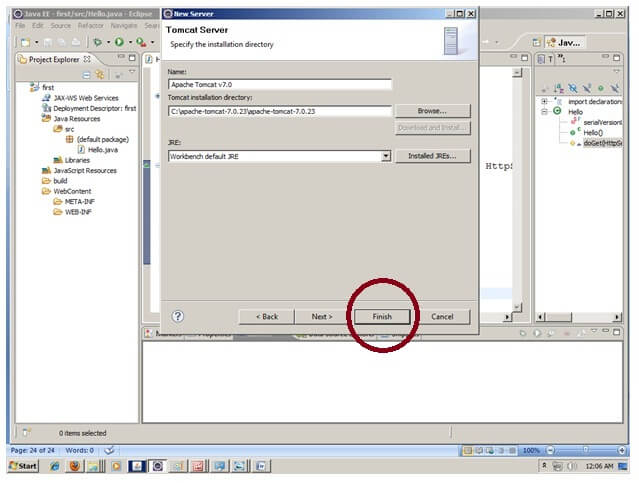Collapse the Hello class node in Outline
The image size is (639, 483).
pos(544,111)
